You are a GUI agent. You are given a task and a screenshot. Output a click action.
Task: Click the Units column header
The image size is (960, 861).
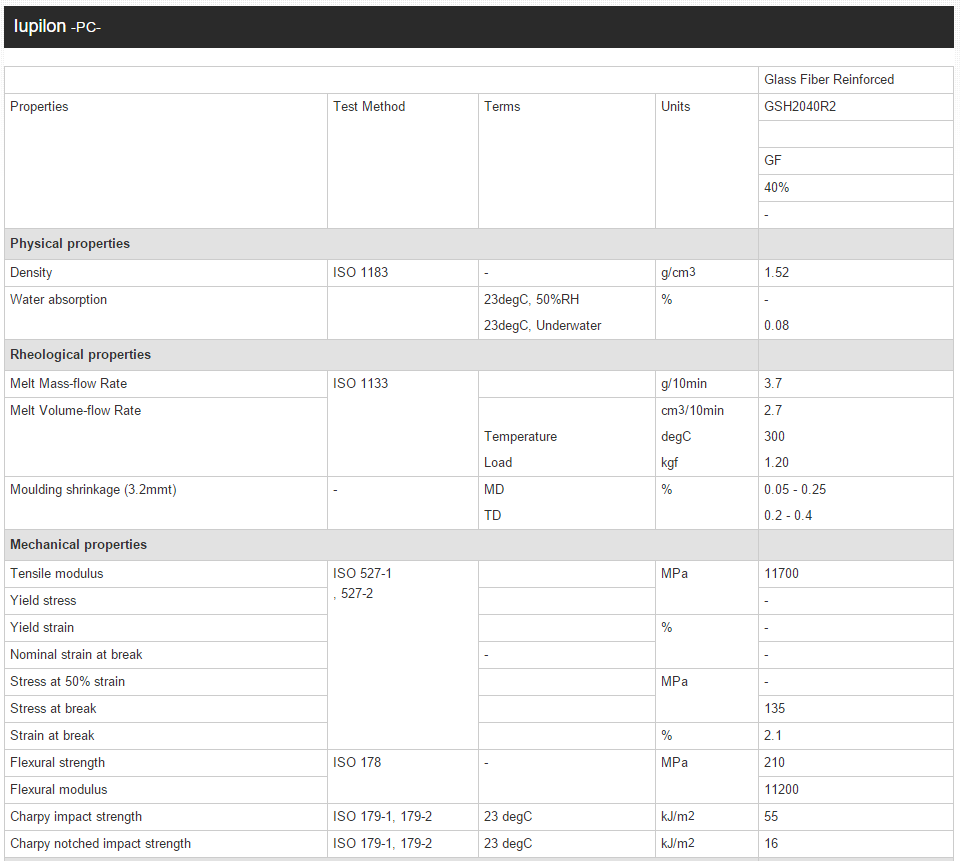tap(675, 107)
